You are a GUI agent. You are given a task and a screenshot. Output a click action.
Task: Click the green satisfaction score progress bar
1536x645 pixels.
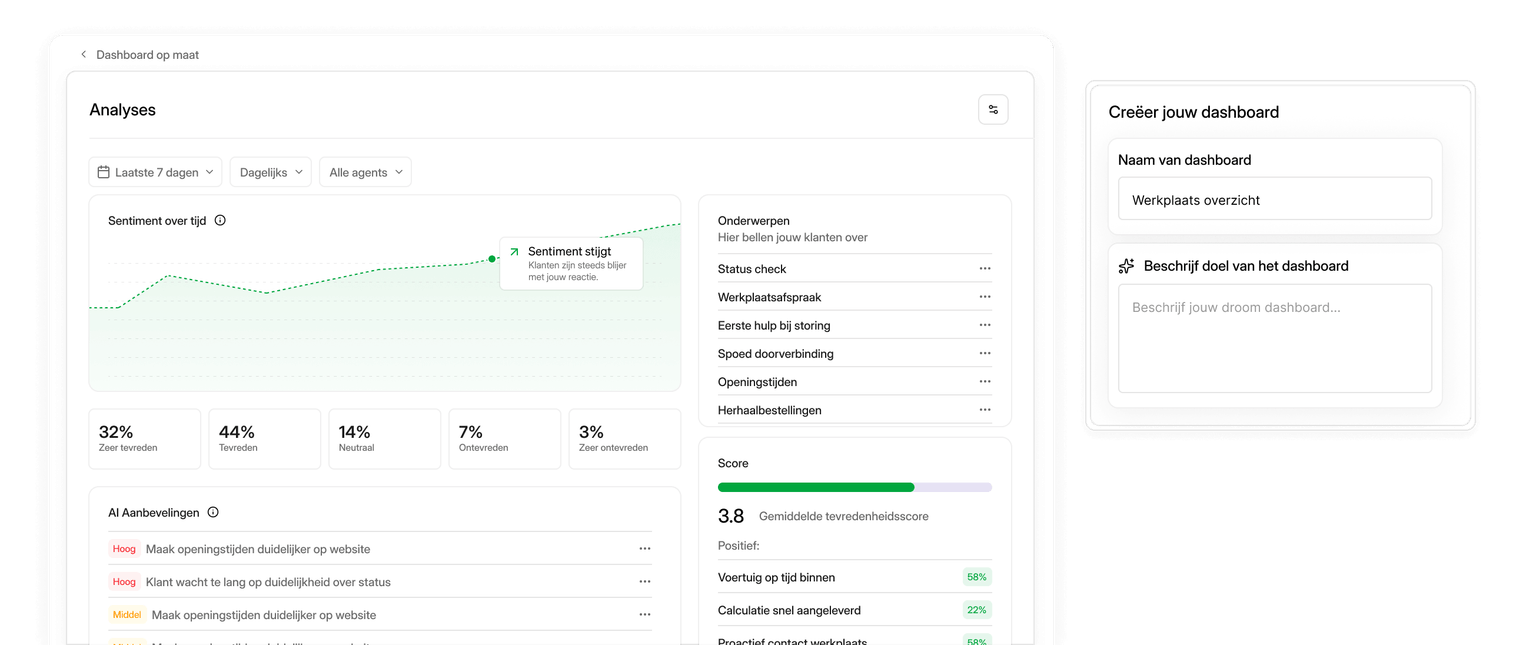pyautogui.click(x=816, y=487)
